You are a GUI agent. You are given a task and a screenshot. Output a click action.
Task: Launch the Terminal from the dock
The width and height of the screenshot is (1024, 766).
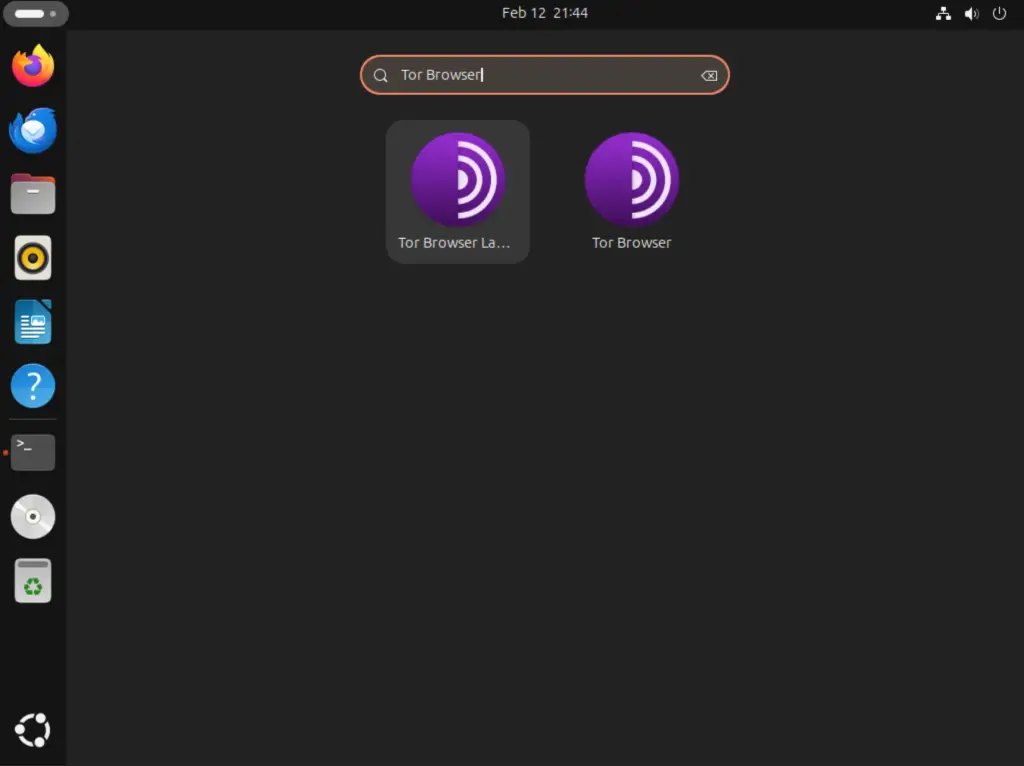pos(33,451)
